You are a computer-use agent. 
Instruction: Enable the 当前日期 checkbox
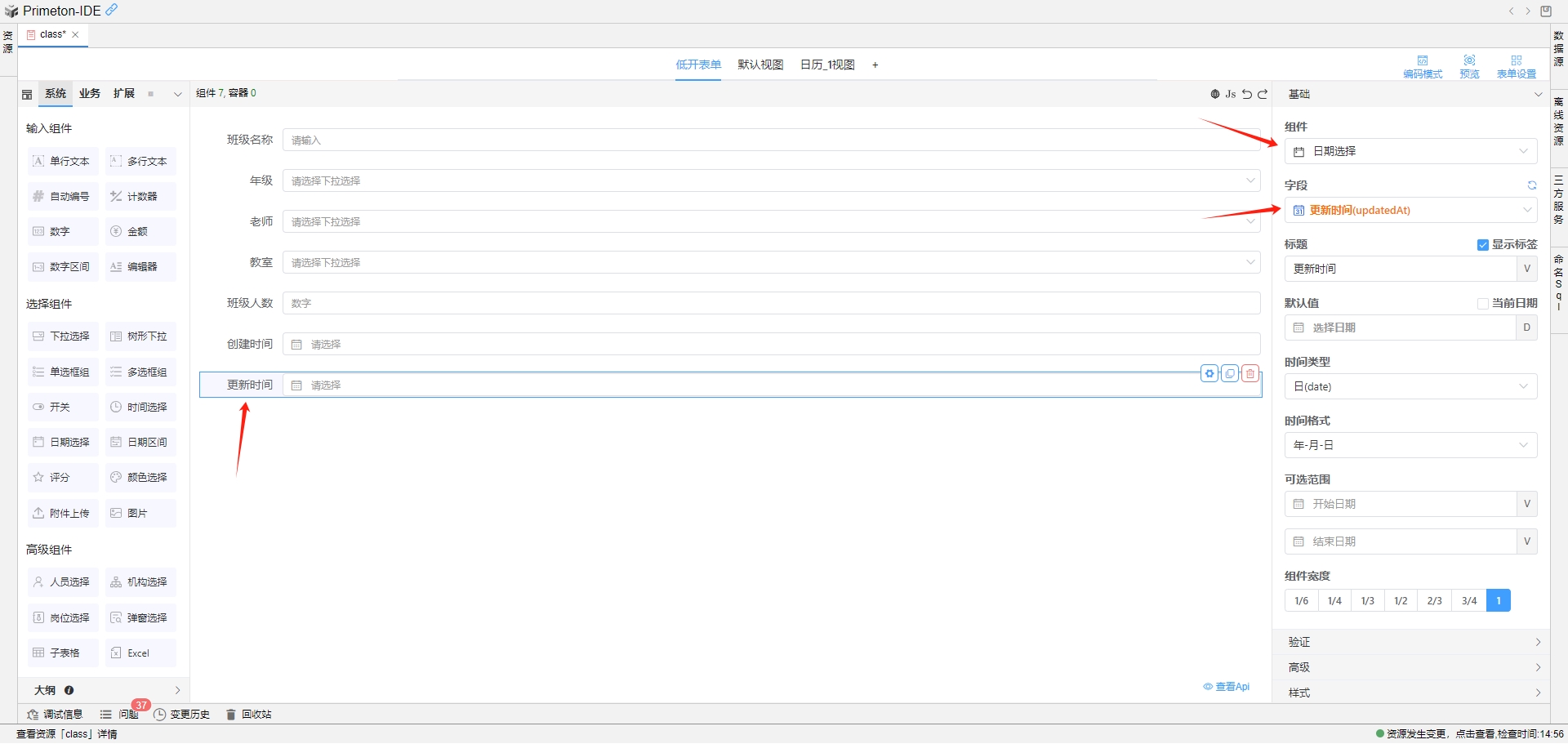point(1484,303)
